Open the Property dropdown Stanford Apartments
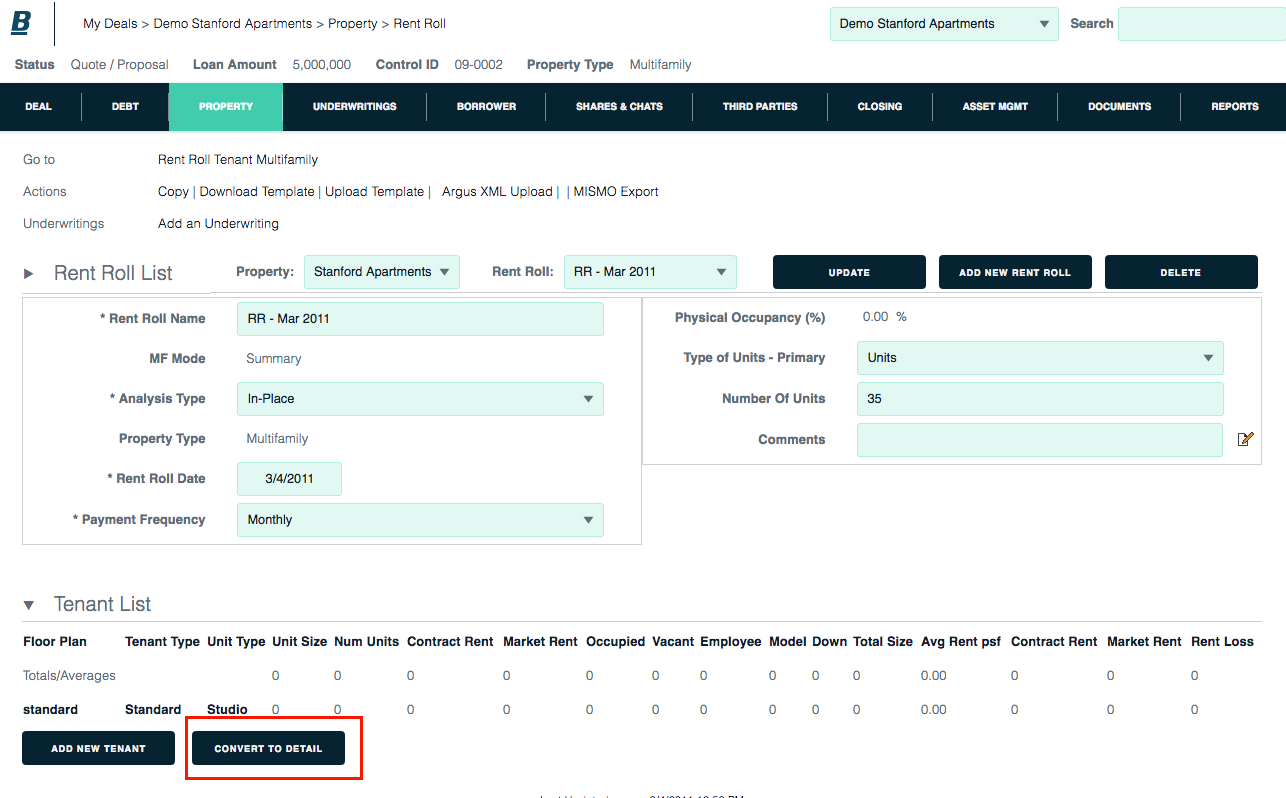1286x798 pixels. (x=381, y=272)
